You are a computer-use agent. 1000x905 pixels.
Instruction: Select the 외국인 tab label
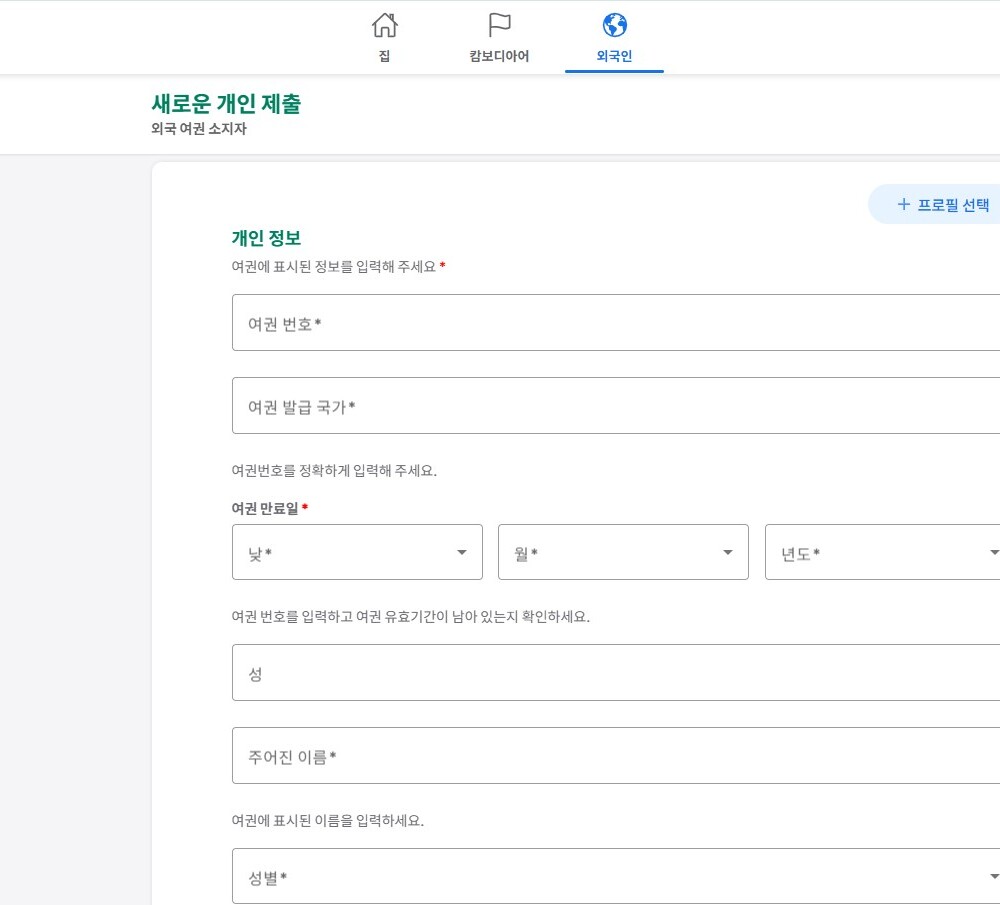(x=614, y=56)
